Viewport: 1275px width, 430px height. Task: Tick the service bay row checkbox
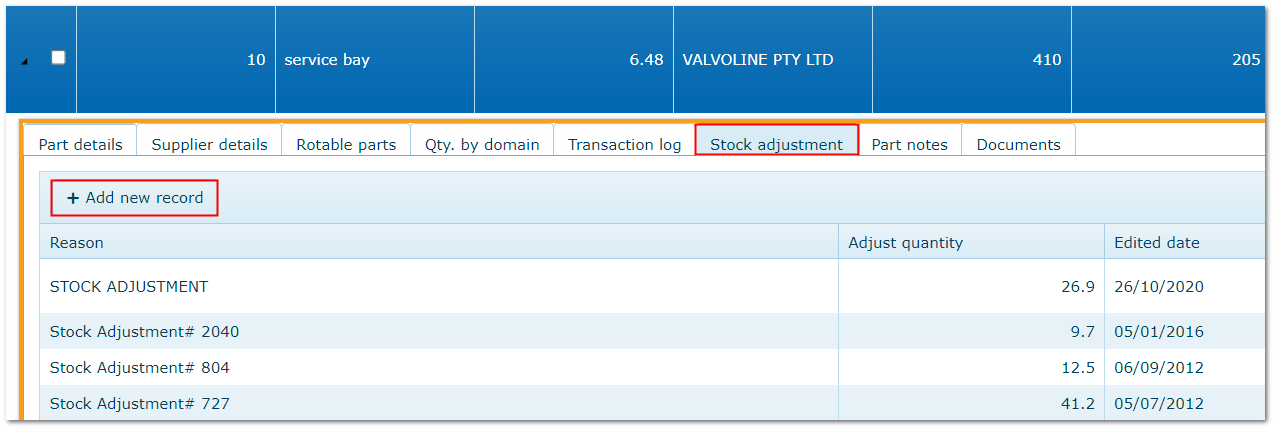[x=58, y=58]
